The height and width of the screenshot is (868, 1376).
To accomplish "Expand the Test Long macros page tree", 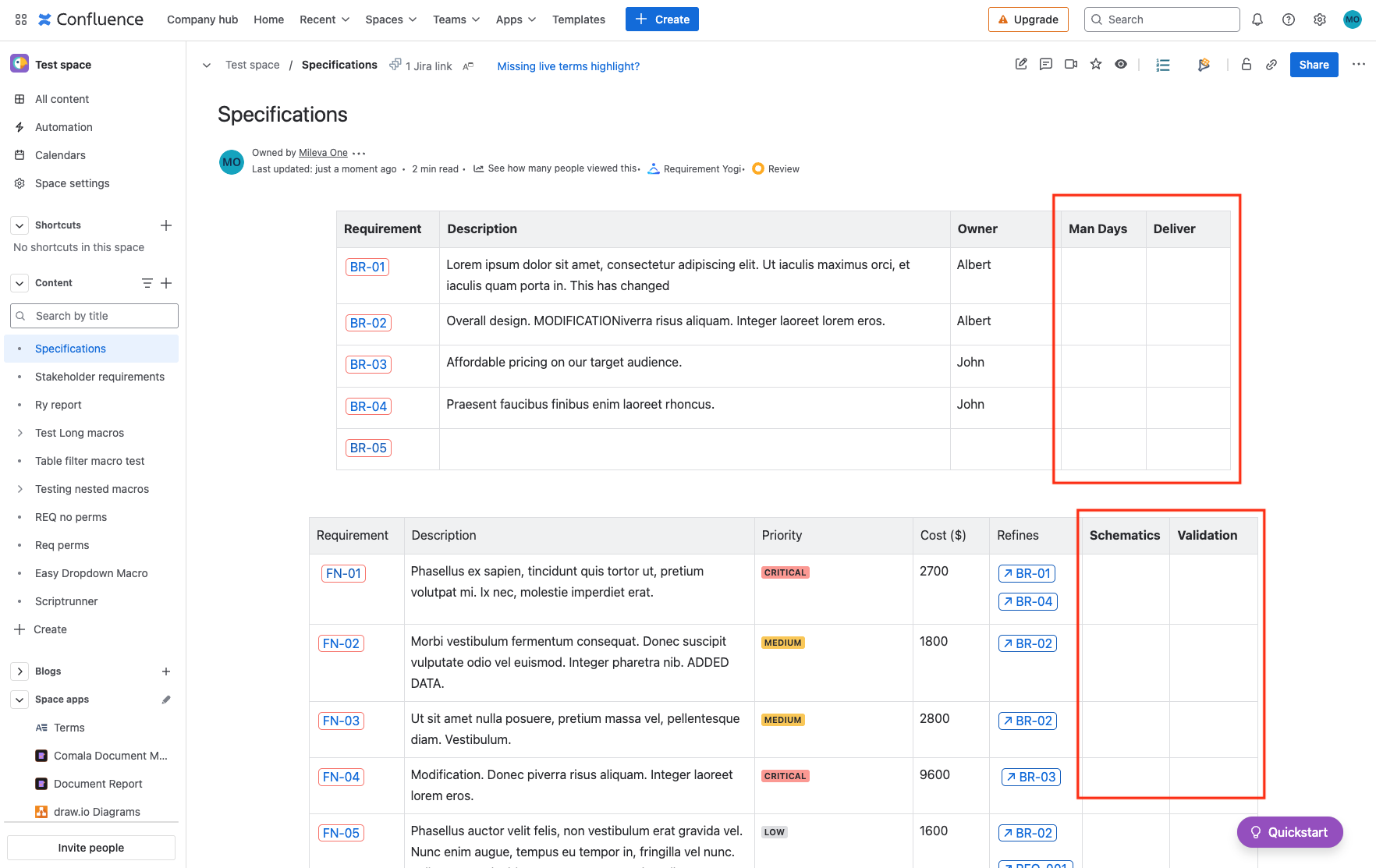I will [x=20, y=433].
